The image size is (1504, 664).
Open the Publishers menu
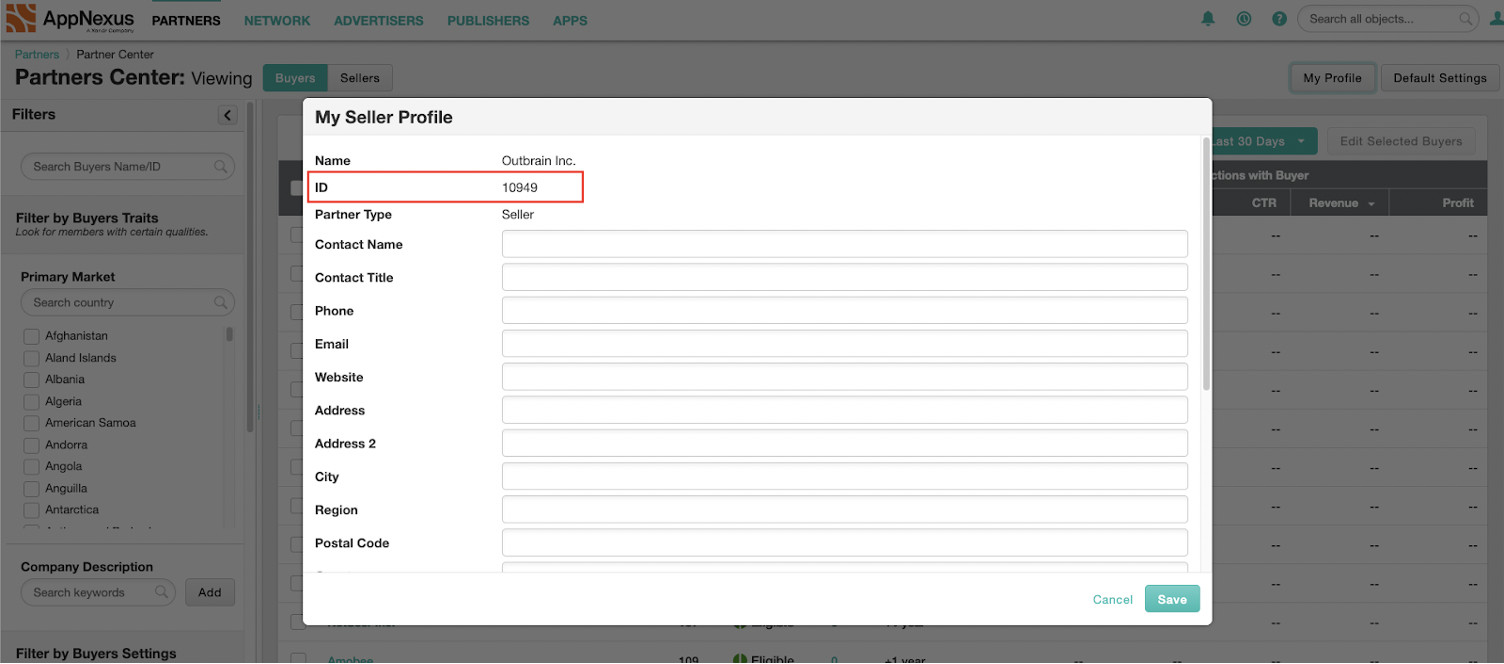click(488, 20)
